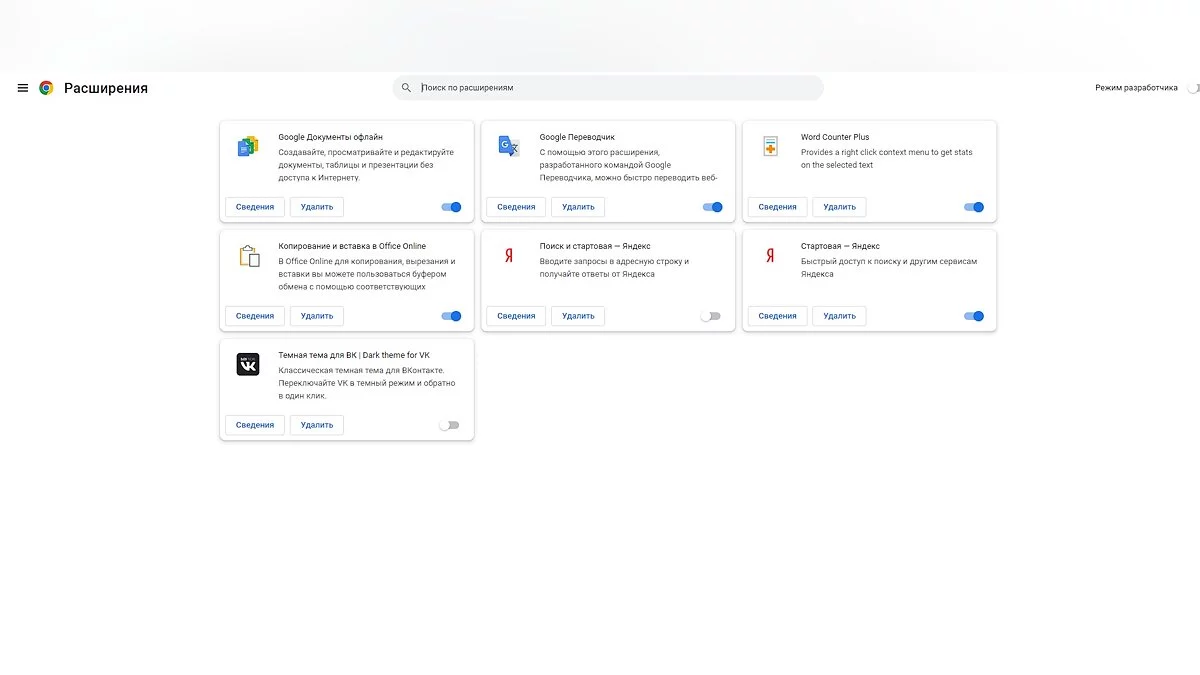Screen dimensions: 1200x675
Task: Click the Темная тема для ВК title
Action: pyautogui.click(x=354, y=355)
